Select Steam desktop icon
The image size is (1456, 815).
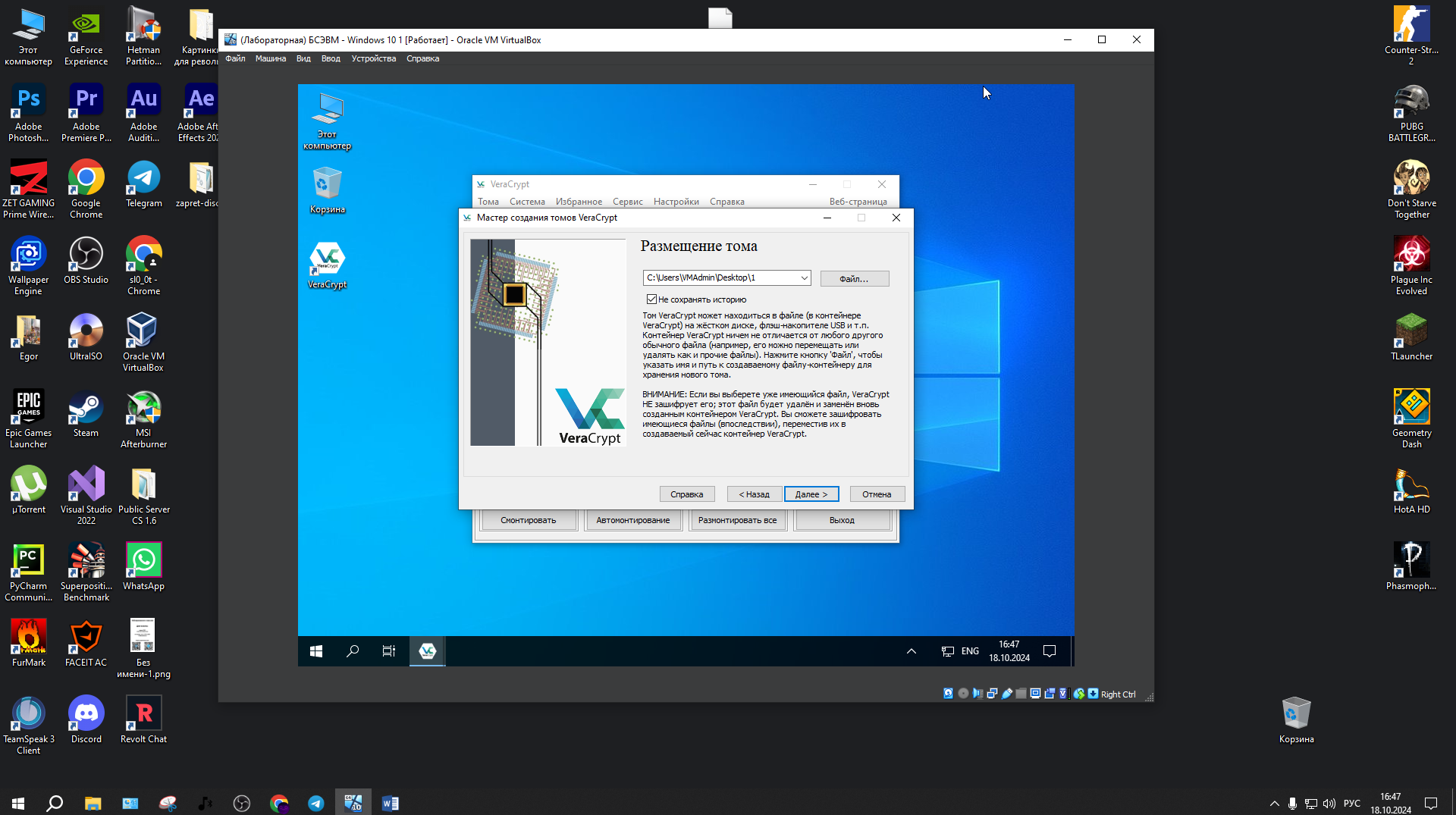pyautogui.click(x=86, y=414)
